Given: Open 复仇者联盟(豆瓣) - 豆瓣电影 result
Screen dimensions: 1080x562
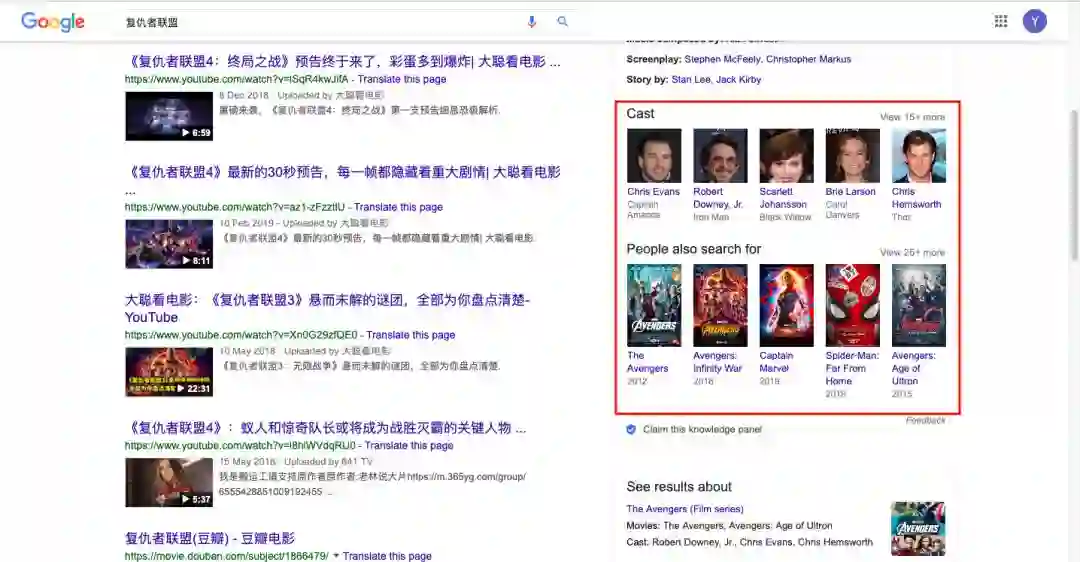Looking at the screenshot, I should tap(209, 539).
